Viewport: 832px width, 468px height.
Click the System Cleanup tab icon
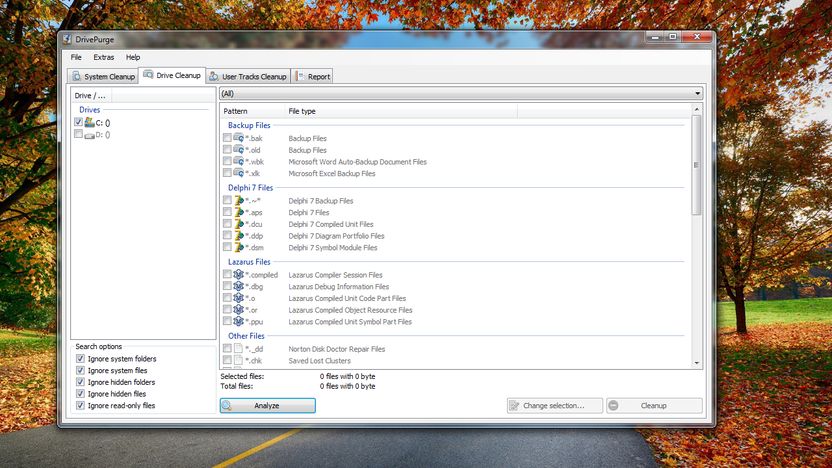click(76, 76)
